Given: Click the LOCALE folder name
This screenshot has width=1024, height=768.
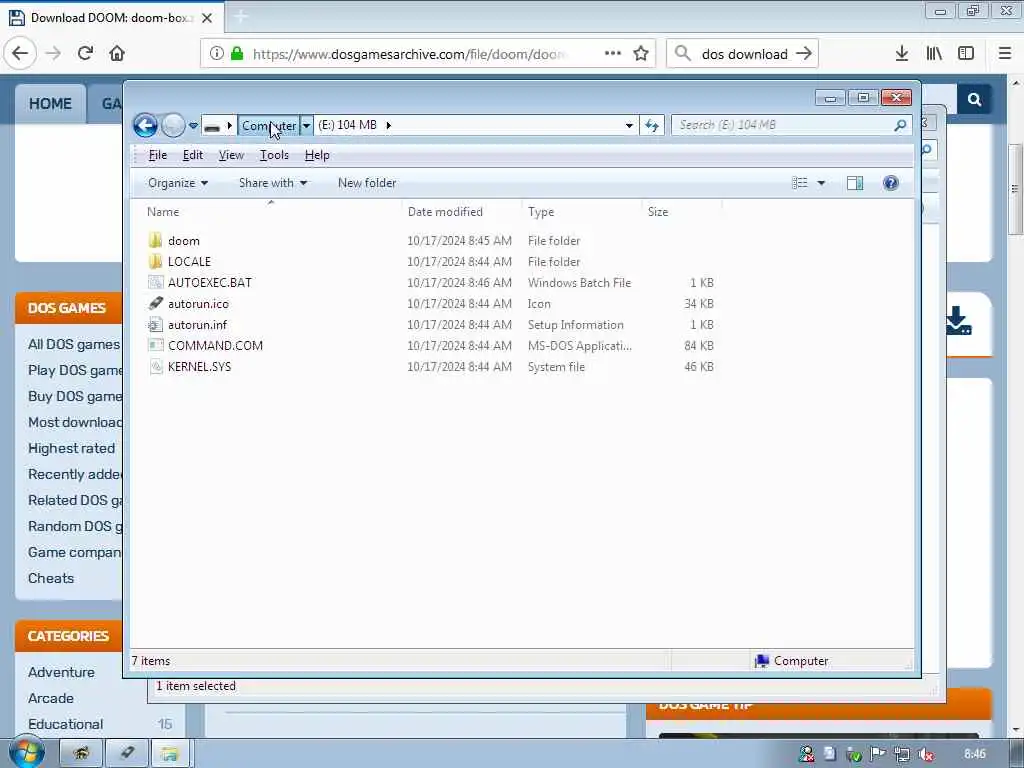Looking at the screenshot, I should point(189,262).
